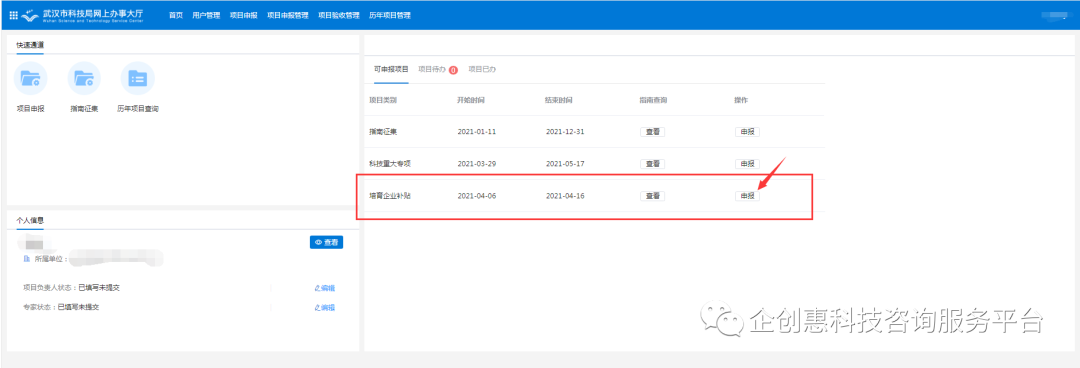Screen dimensions: 1080x368
Task: Select the 指南征集 table row name
Action: [x=383, y=132]
